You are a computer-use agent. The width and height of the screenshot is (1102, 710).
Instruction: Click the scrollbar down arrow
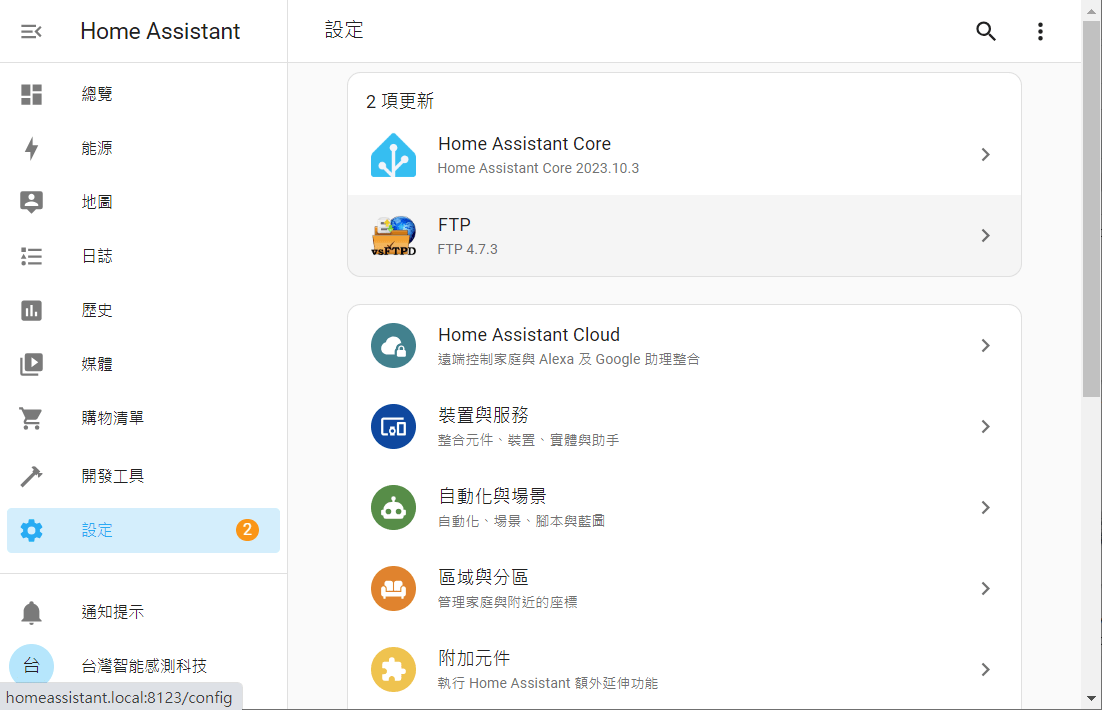click(1091, 698)
